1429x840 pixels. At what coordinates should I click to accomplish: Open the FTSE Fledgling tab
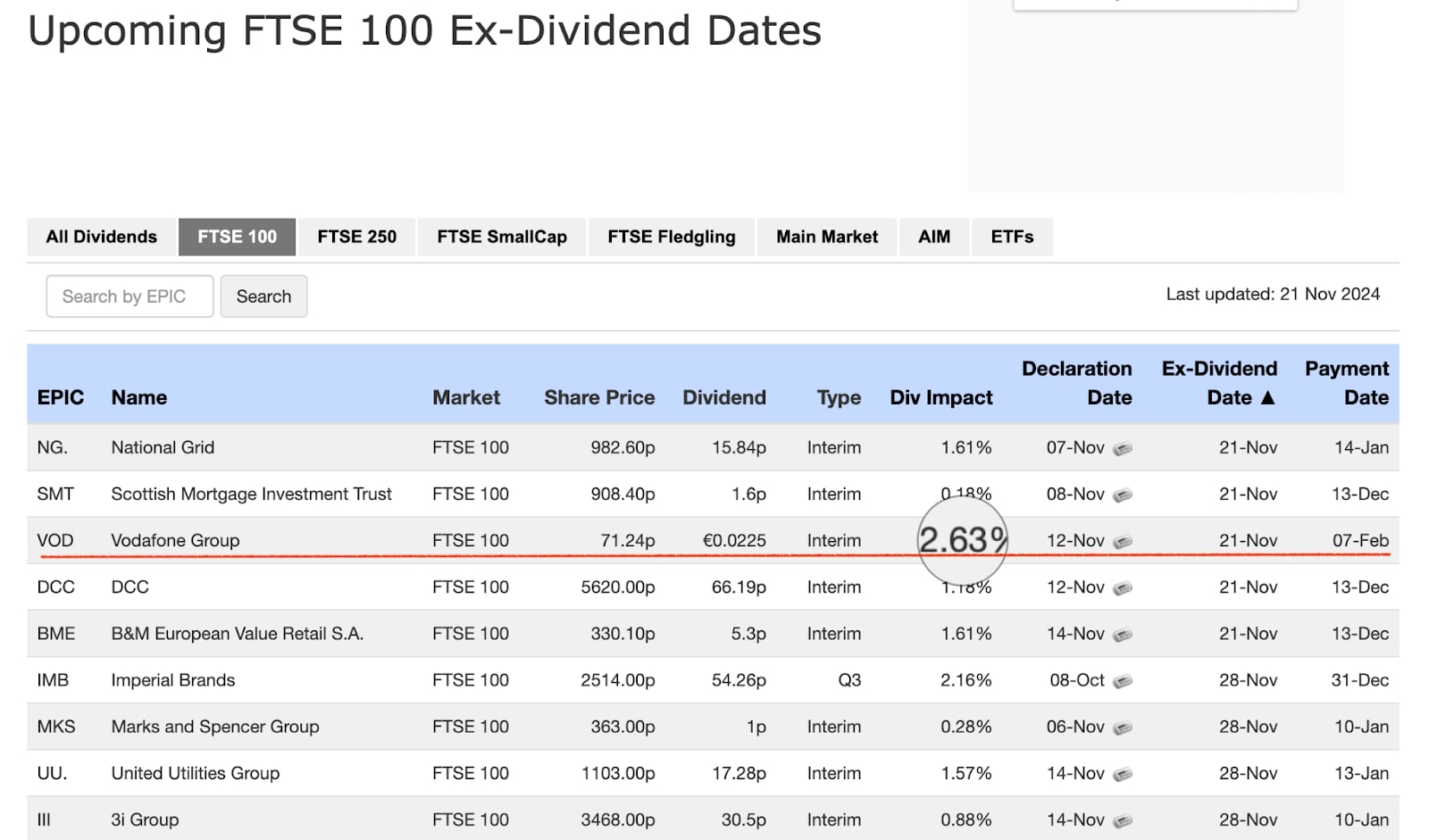672,237
